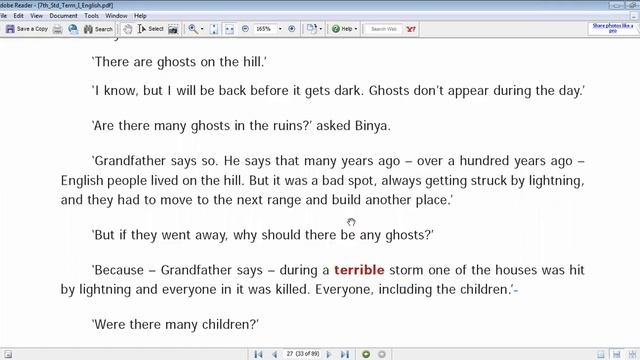The width and height of the screenshot is (640, 360).
Task: Go to the next page
Action: click(x=329, y=354)
